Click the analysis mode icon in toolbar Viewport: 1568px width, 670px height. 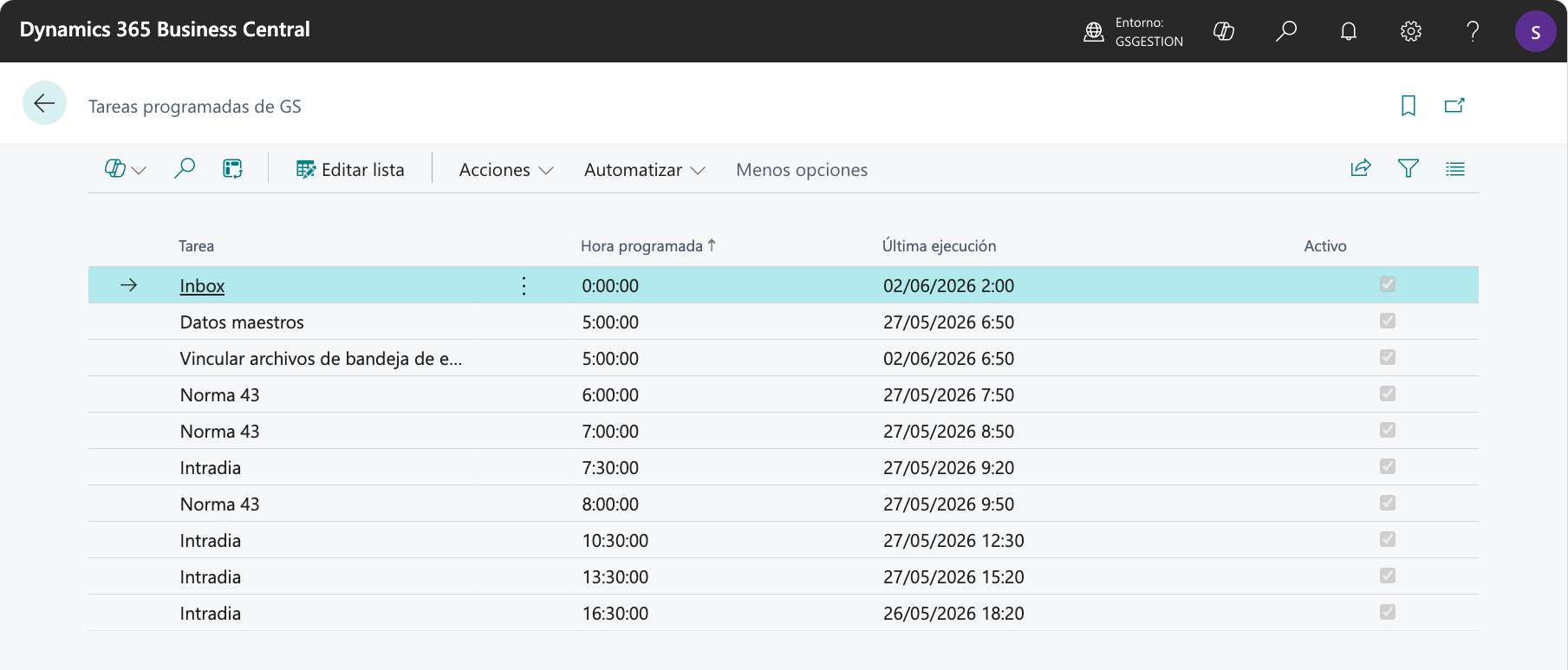(232, 168)
